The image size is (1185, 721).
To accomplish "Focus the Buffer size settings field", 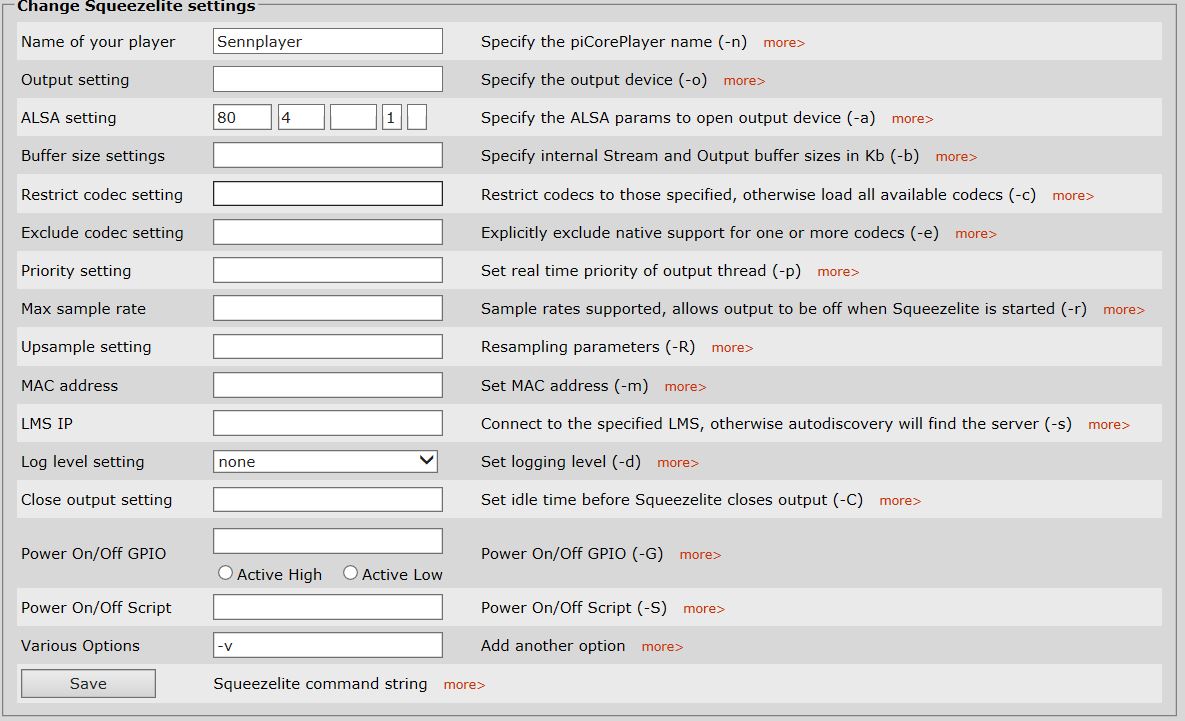I will pos(328,155).
